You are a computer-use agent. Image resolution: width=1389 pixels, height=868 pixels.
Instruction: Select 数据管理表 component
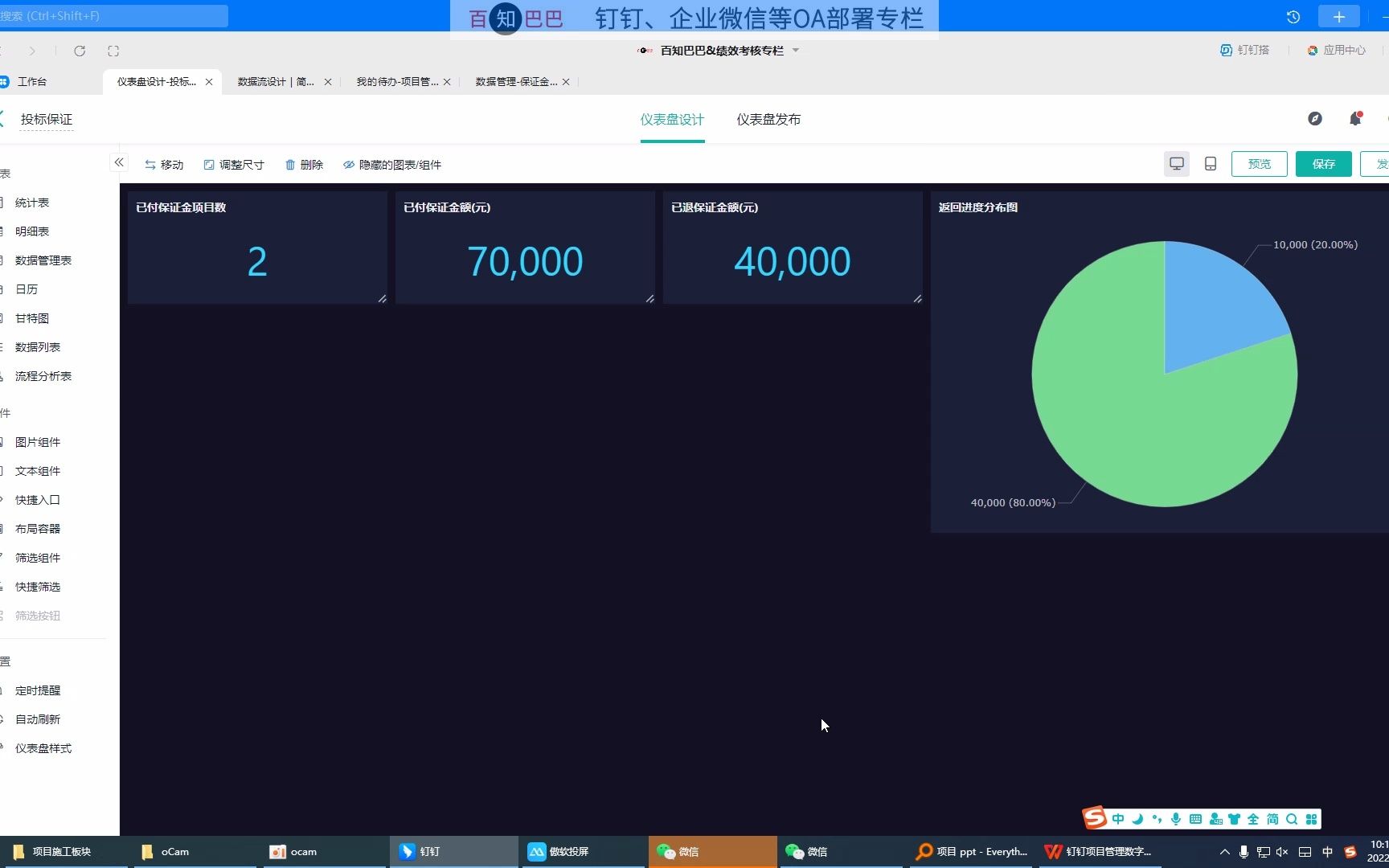pos(43,261)
